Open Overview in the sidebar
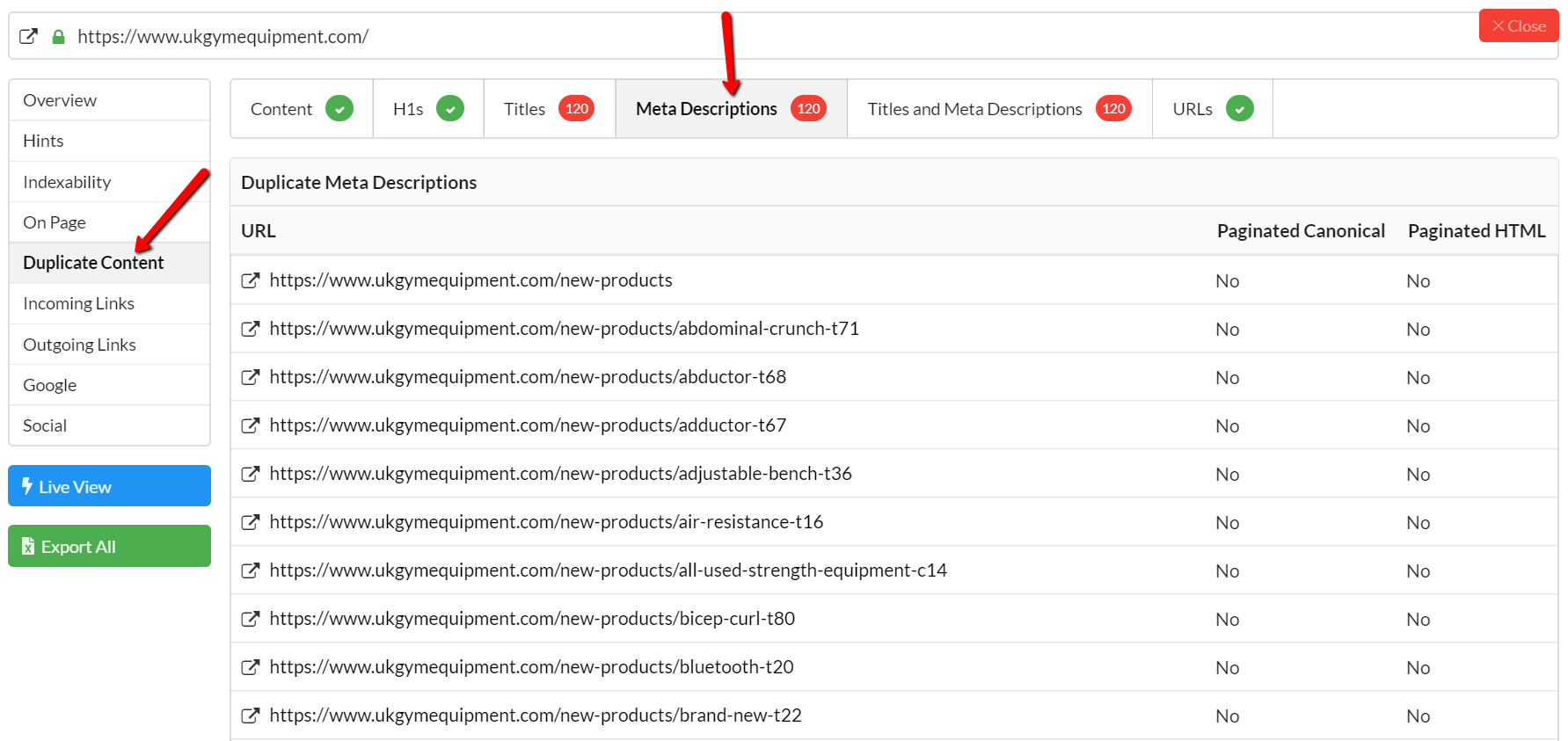 110,100
